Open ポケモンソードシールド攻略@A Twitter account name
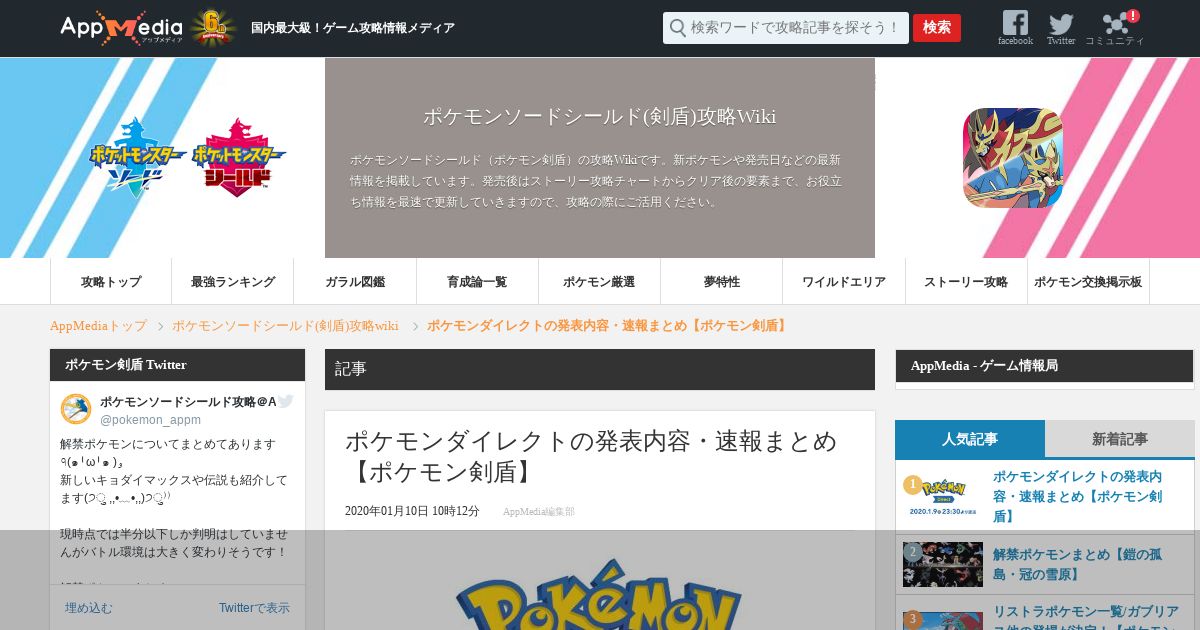The width and height of the screenshot is (1200, 630). [188, 401]
